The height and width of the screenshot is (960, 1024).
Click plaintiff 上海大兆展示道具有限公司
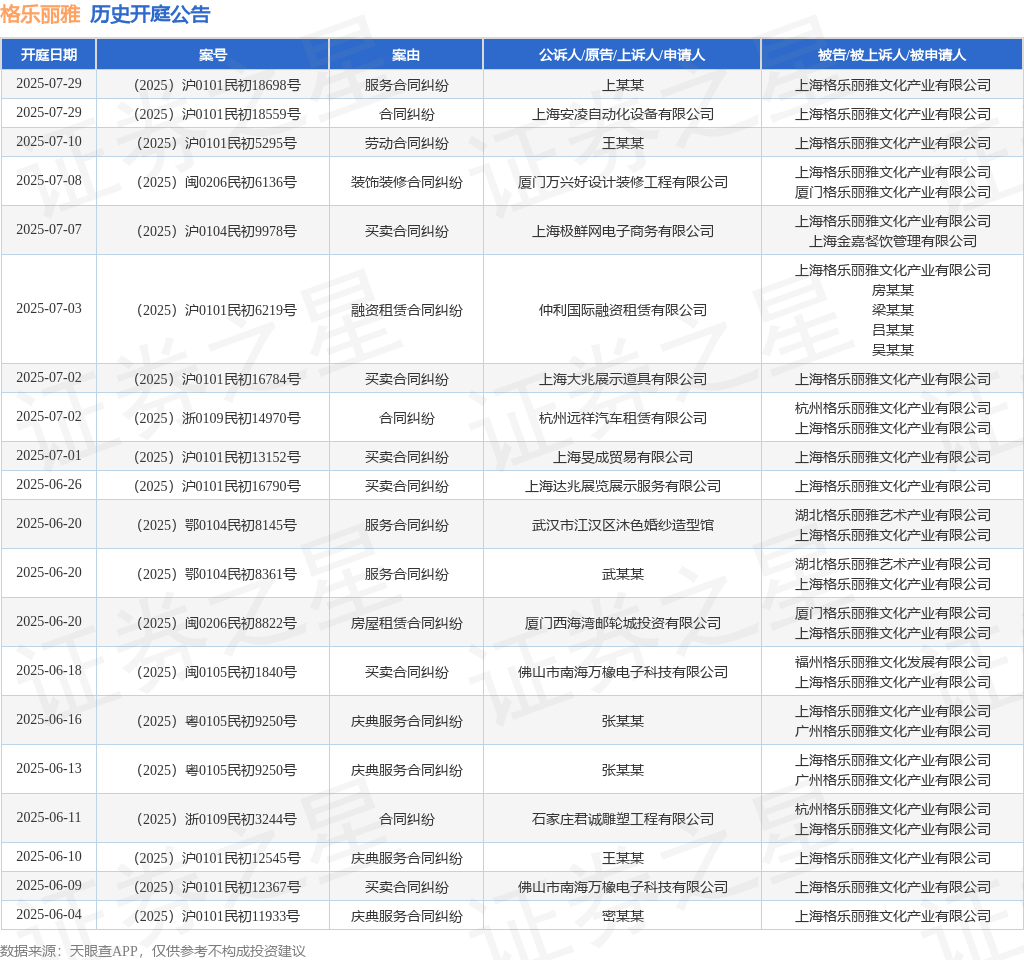622,379
